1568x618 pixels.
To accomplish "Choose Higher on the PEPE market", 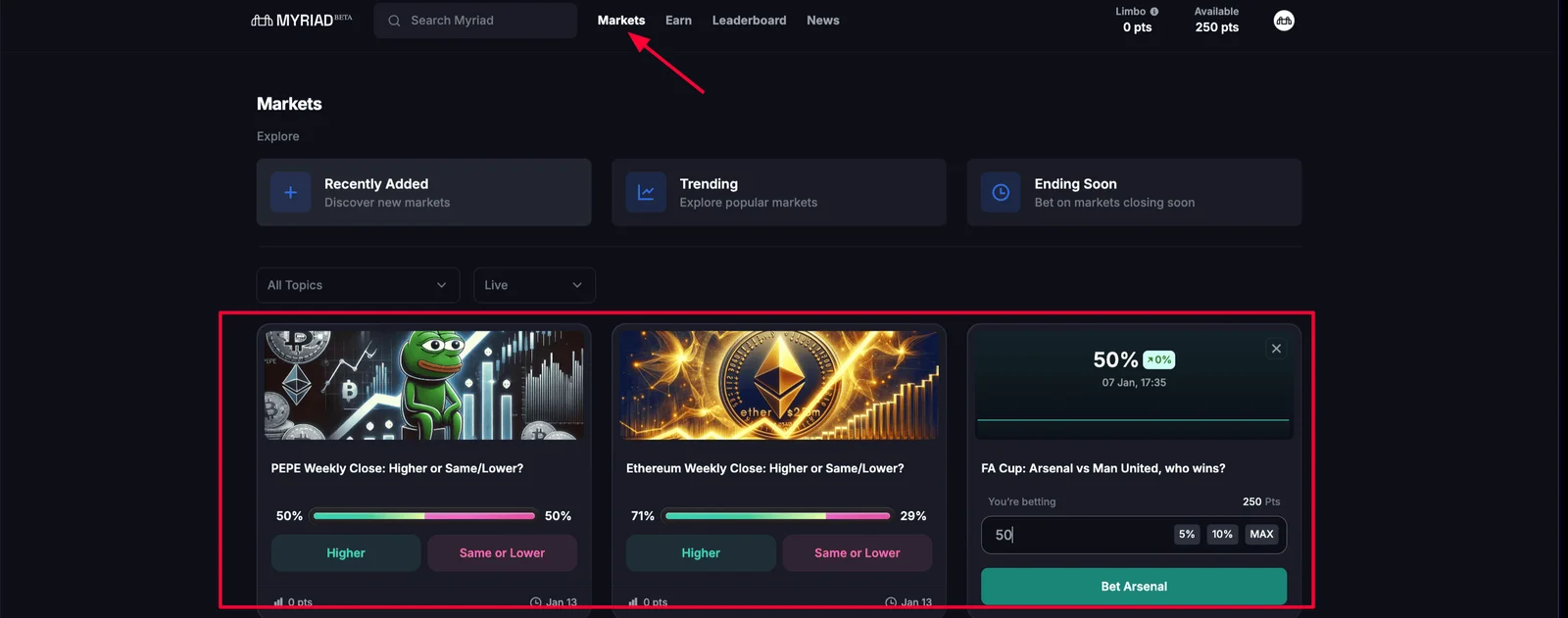I will 346,553.
